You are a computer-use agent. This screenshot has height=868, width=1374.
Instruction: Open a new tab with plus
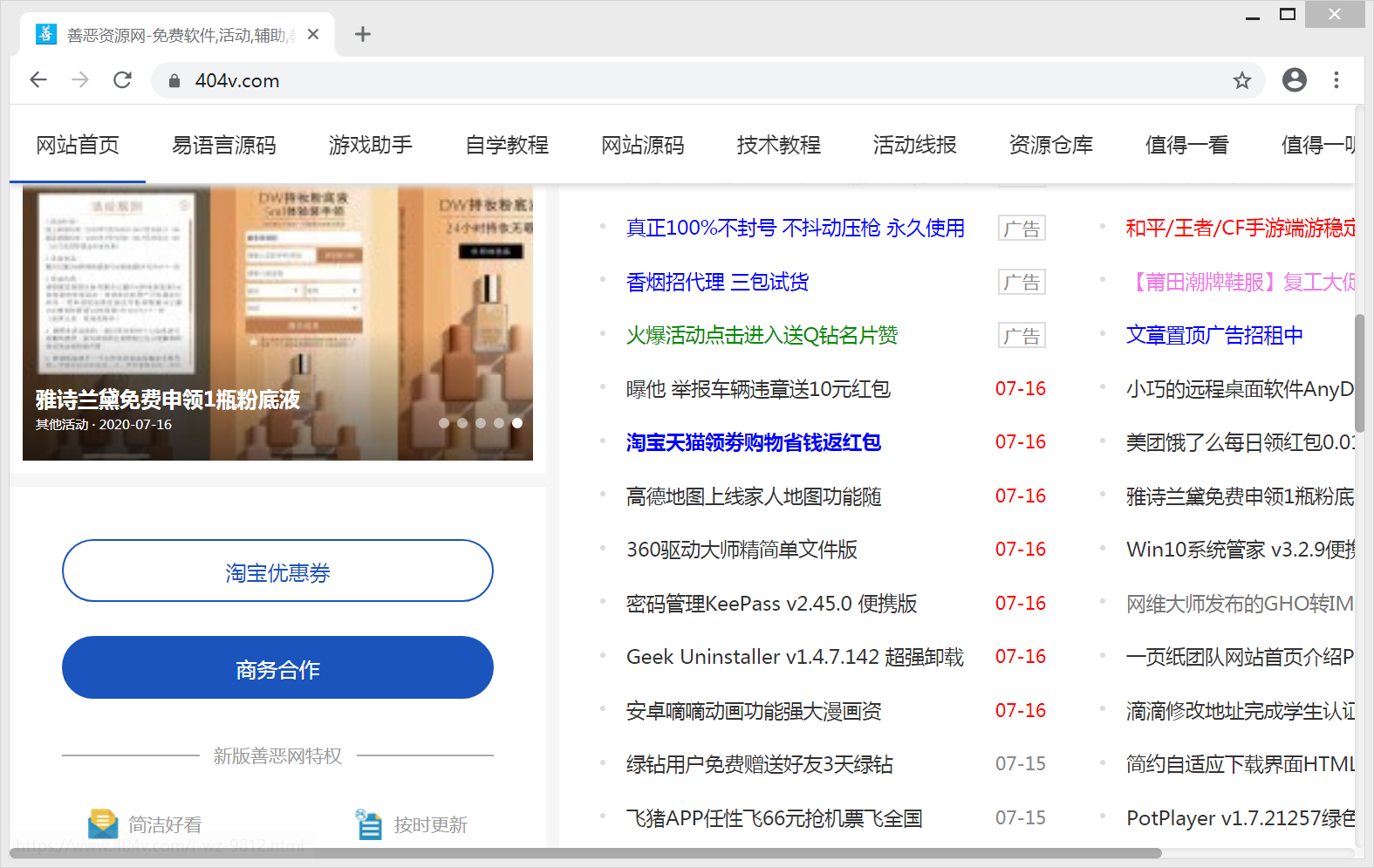[363, 34]
